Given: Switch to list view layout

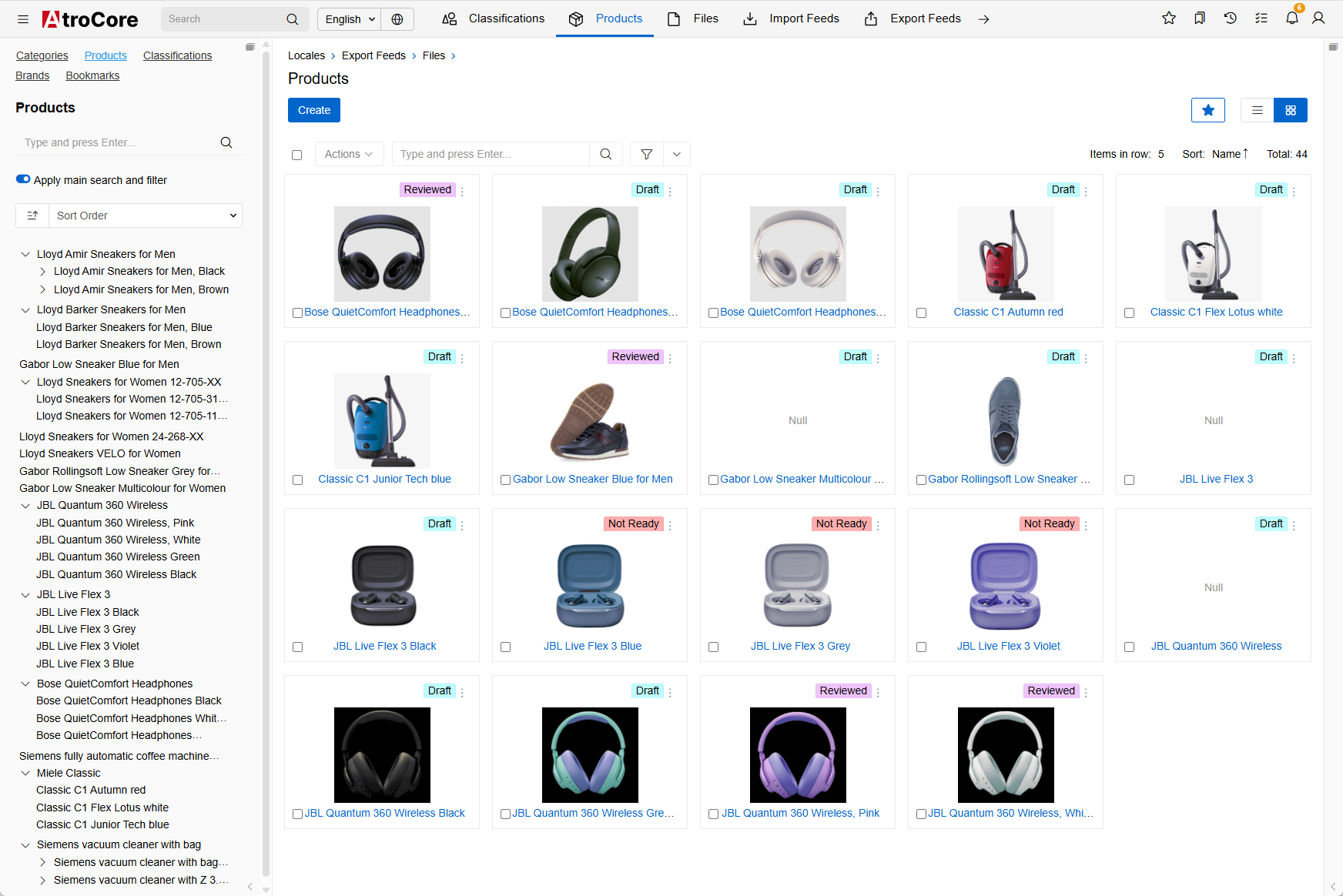Looking at the screenshot, I should 1258,110.
